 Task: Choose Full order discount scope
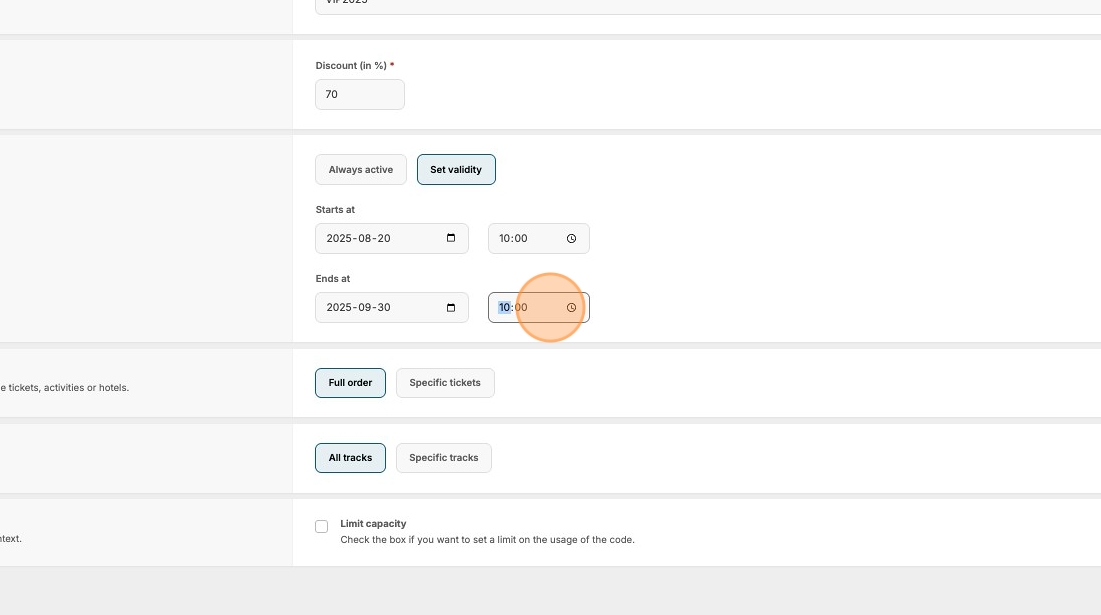pos(350,383)
